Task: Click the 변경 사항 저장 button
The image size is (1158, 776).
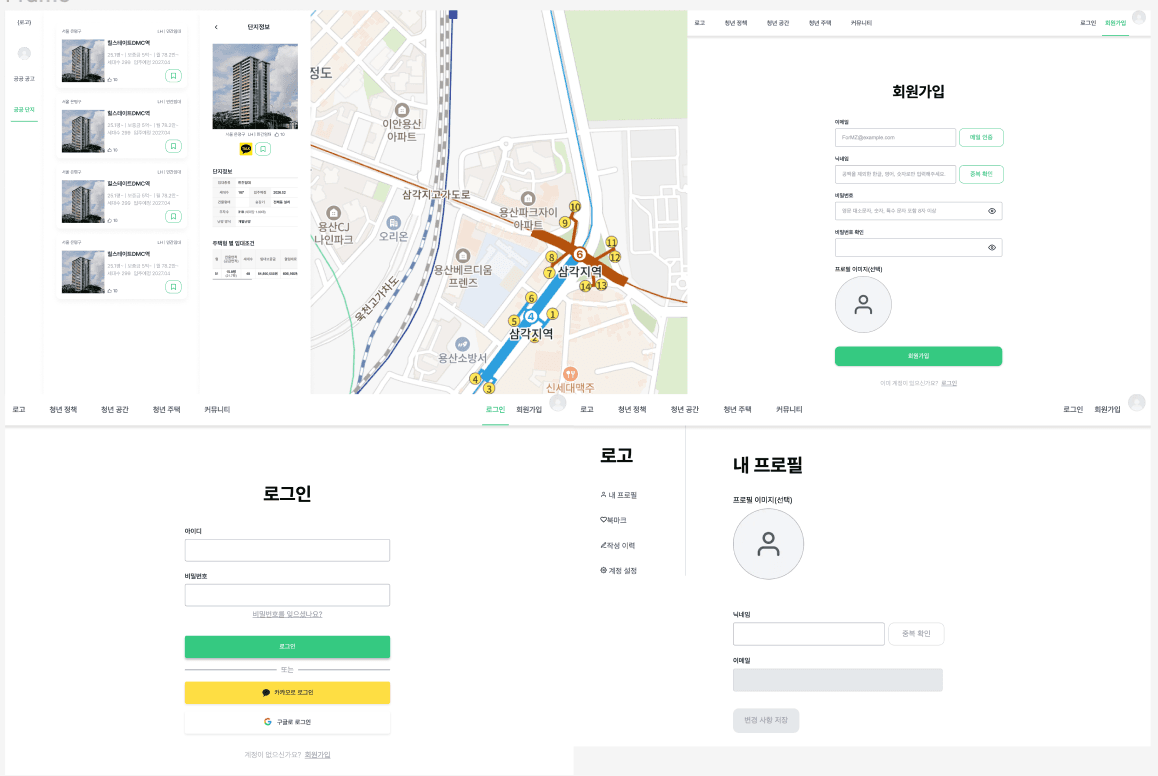Action: coord(766,721)
